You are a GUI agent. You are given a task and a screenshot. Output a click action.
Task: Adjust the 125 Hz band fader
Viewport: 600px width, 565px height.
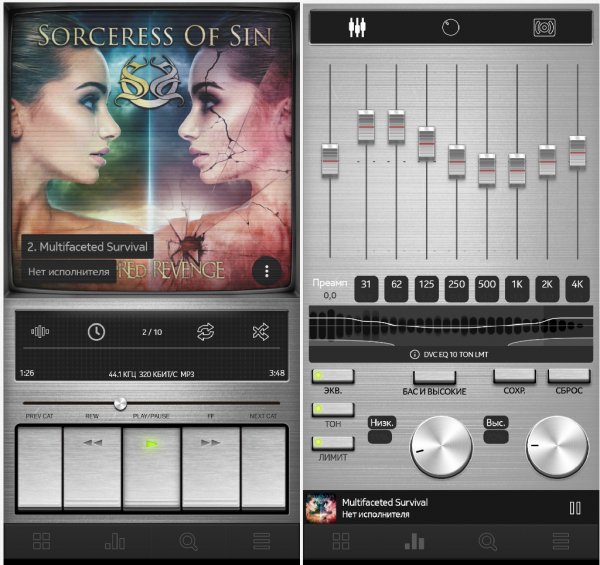click(427, 142)
